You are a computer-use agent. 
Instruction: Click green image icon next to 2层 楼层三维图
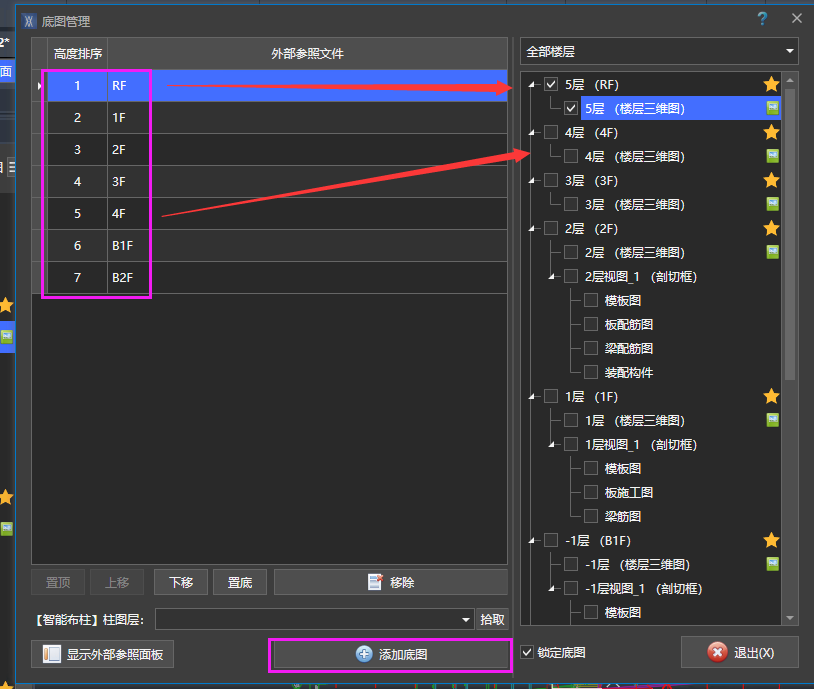[772, 252]
